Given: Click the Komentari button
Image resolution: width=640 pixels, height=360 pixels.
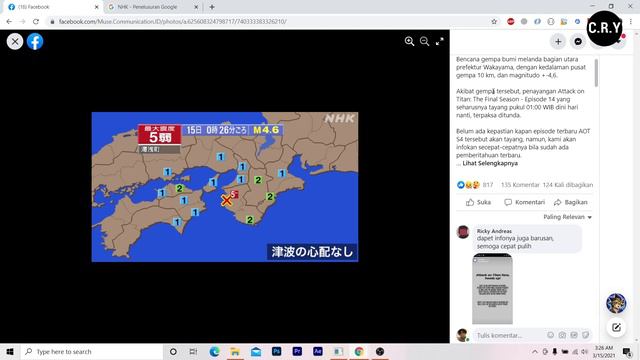Looking at the screenshot, I should point(524,202).
